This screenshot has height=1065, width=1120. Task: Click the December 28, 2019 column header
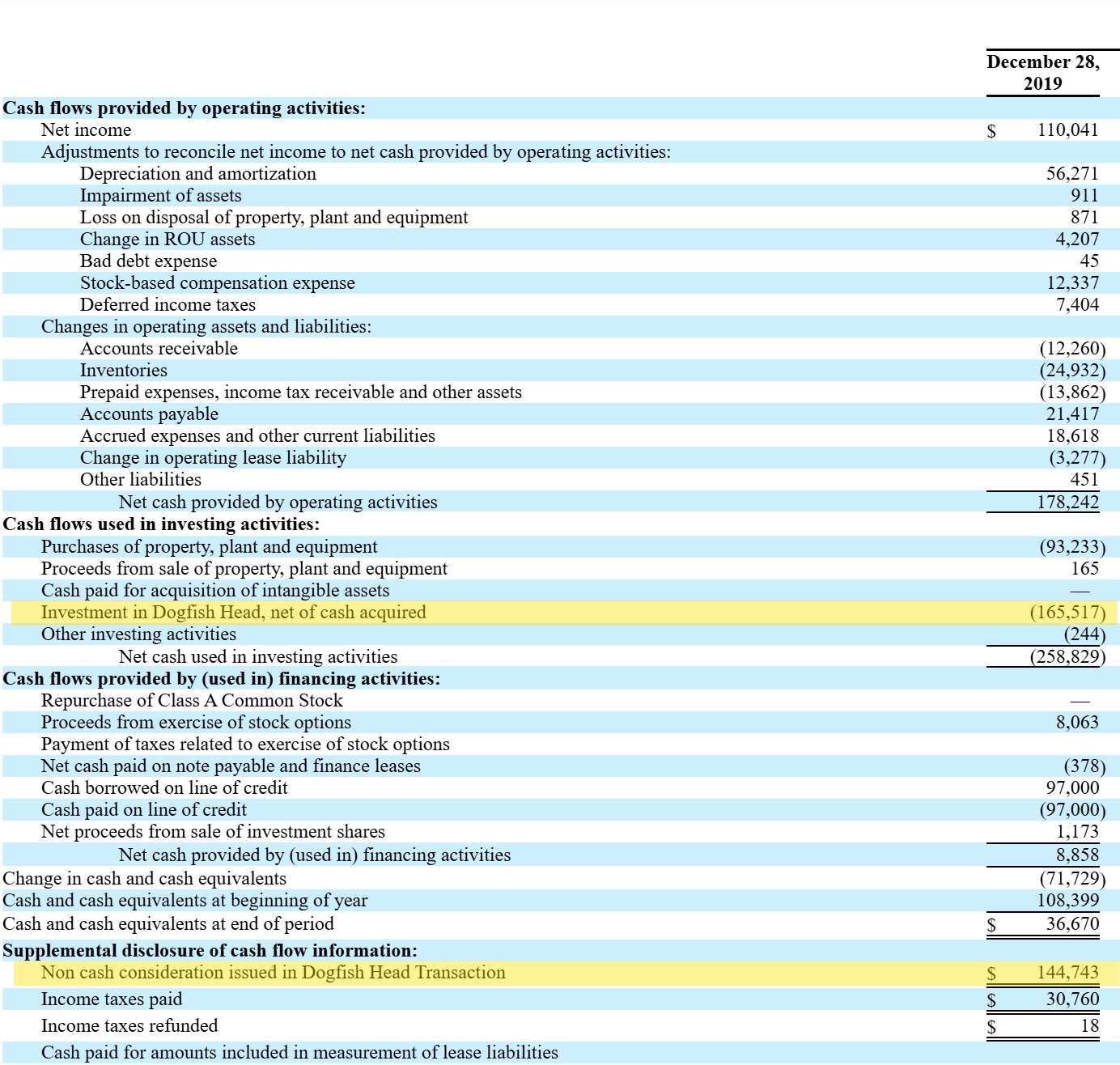pos(1043,73)
